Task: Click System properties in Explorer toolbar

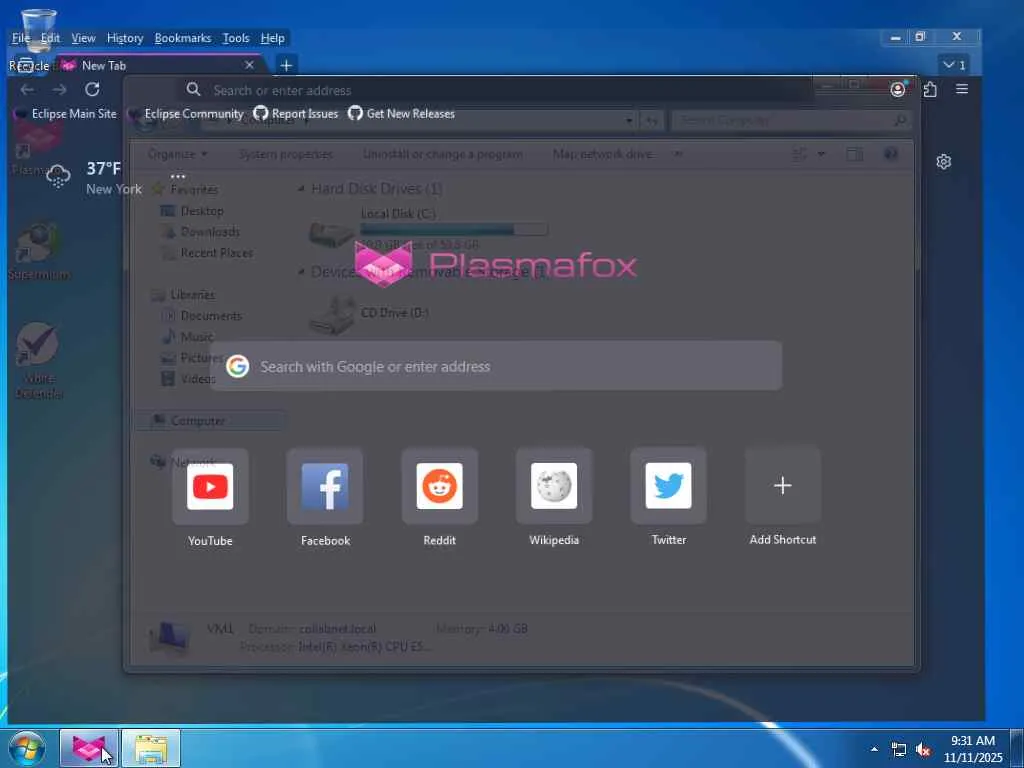Action: (285, 154)
